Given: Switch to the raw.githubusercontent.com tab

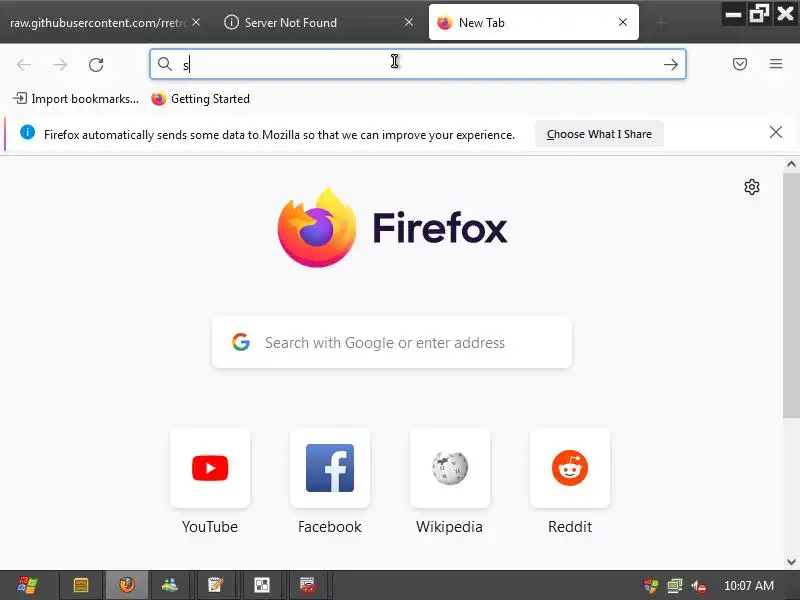Looking at the screenshot, I should click(x=98, y=22).
